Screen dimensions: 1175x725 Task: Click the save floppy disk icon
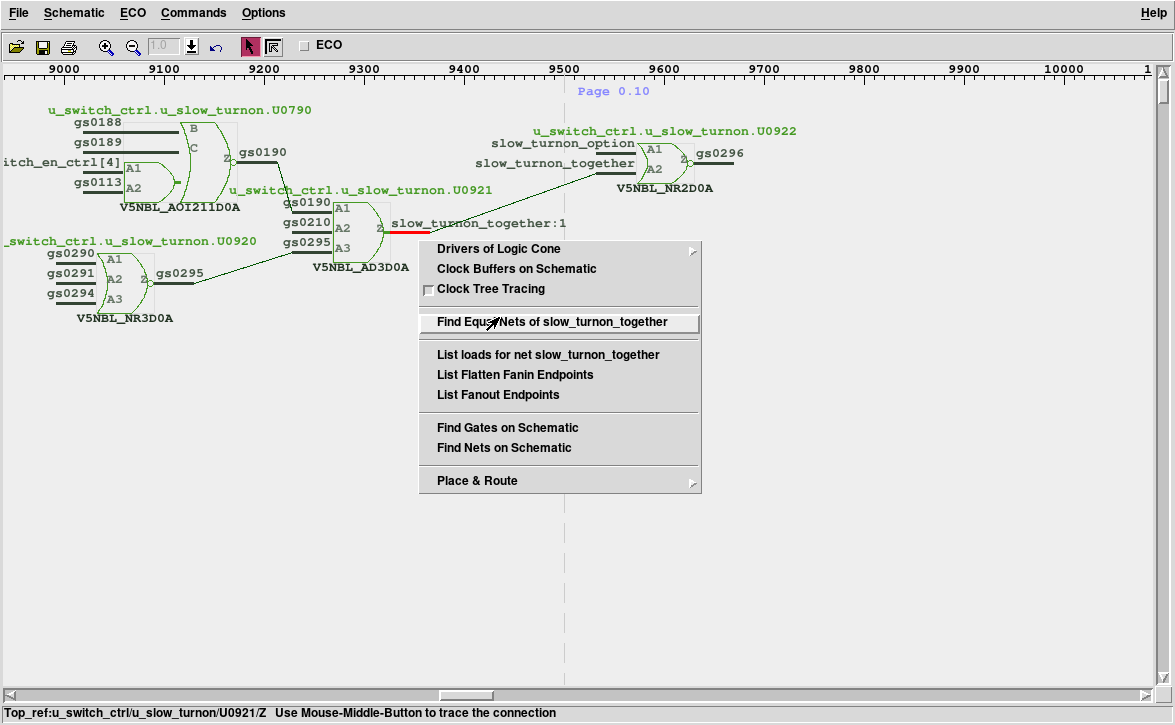pos(43,47)
